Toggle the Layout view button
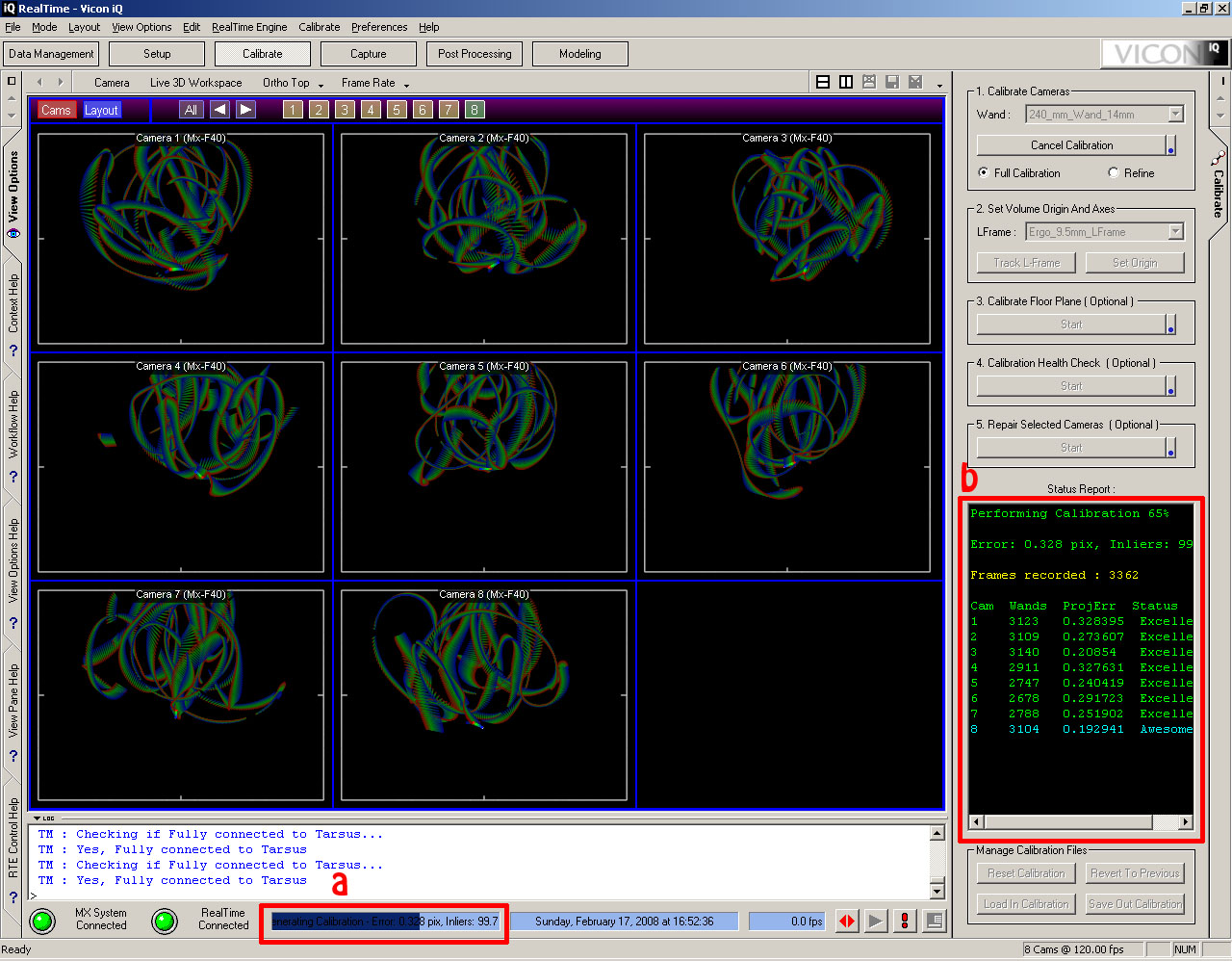 pyautogui.click(x=101, y=110)
